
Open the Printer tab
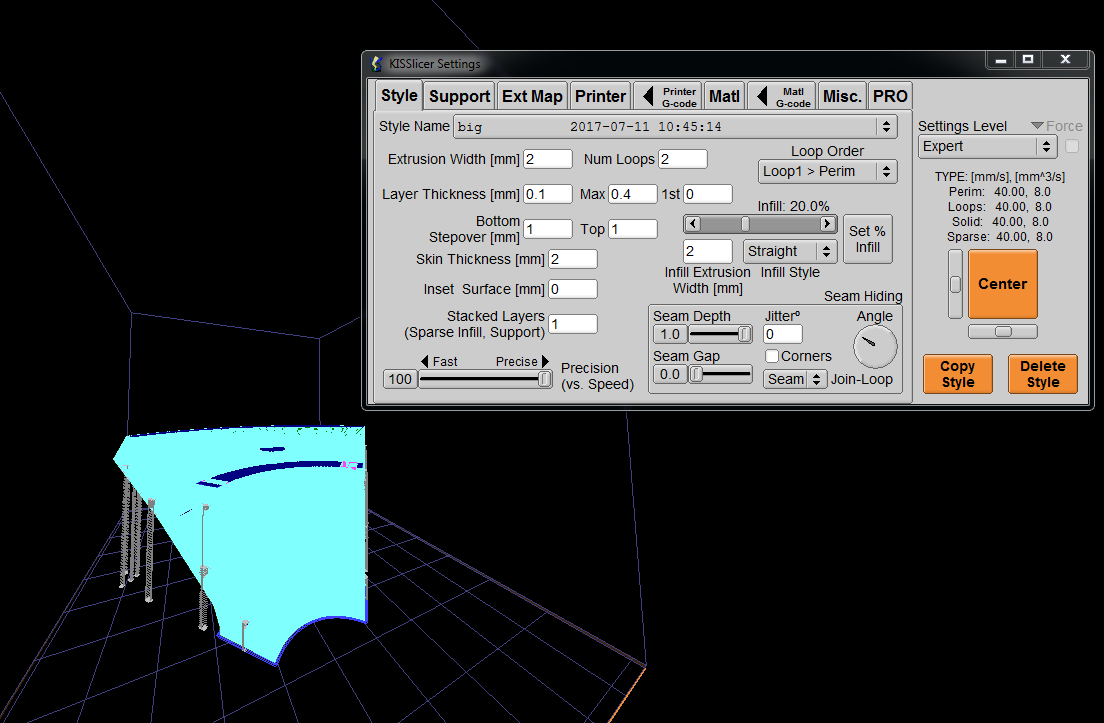pos(600,96)
